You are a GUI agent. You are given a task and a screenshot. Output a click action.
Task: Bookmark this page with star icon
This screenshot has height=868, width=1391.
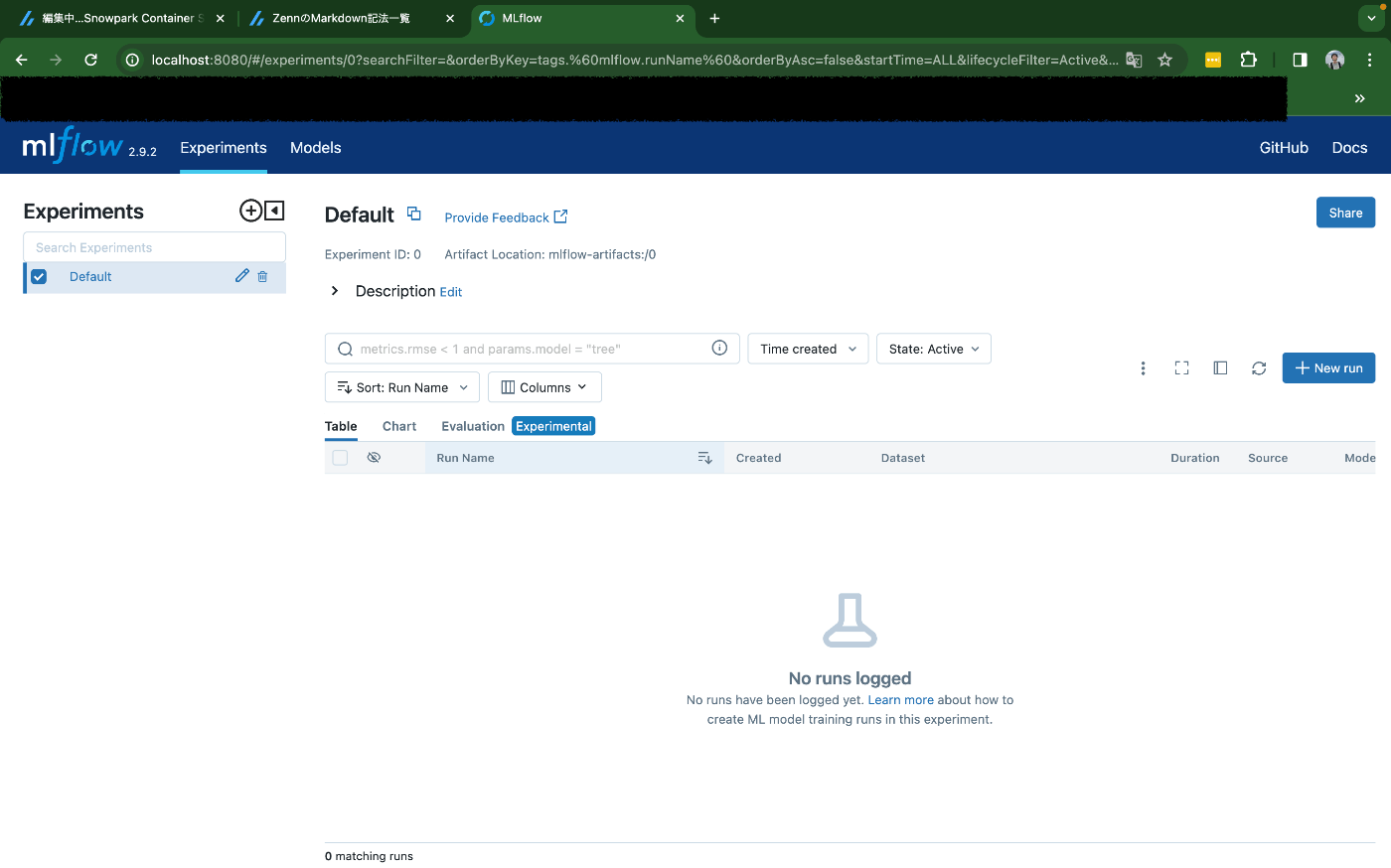[1164, 60]
